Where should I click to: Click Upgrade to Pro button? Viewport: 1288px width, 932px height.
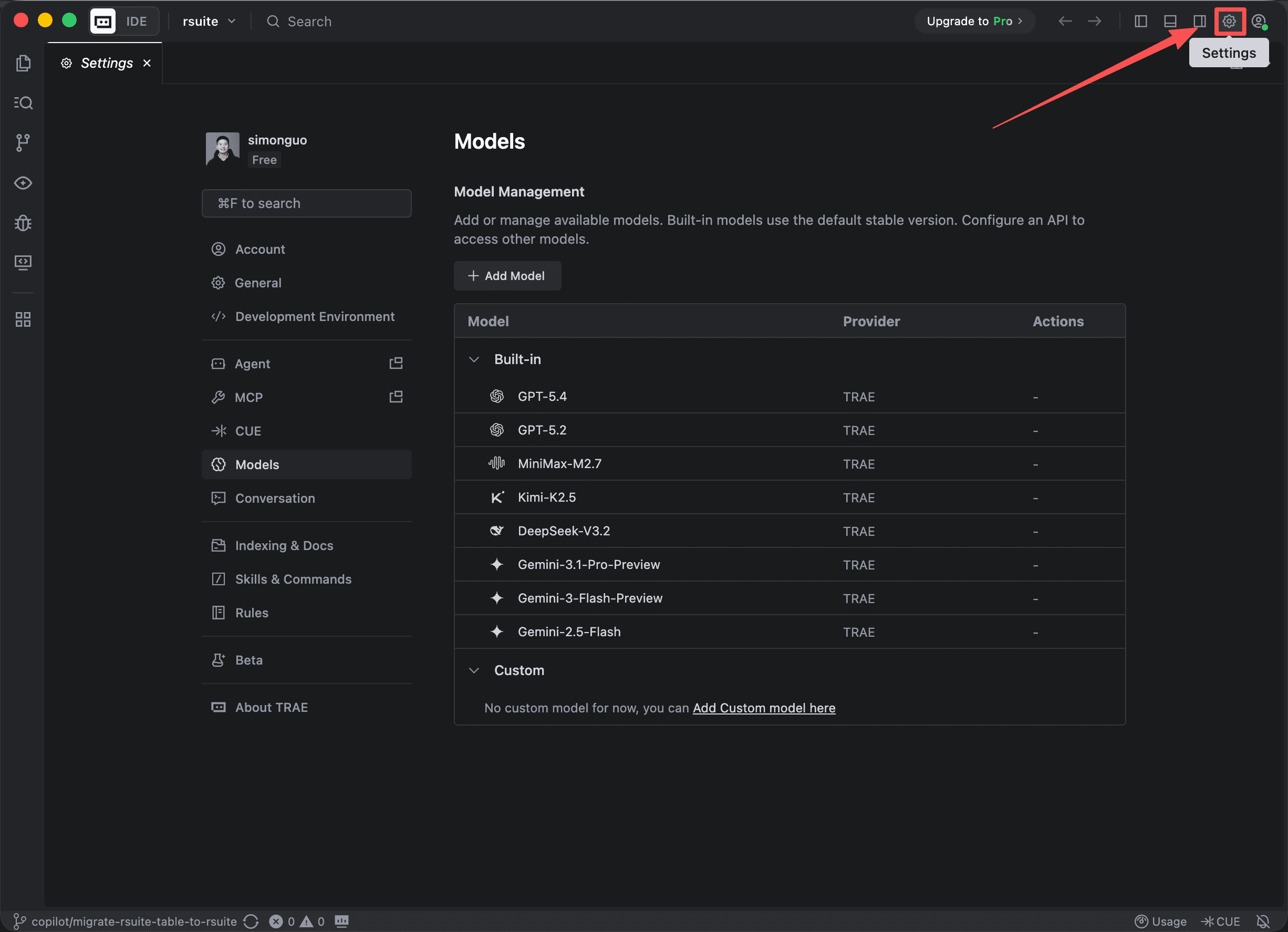click(x=974, y=22)
